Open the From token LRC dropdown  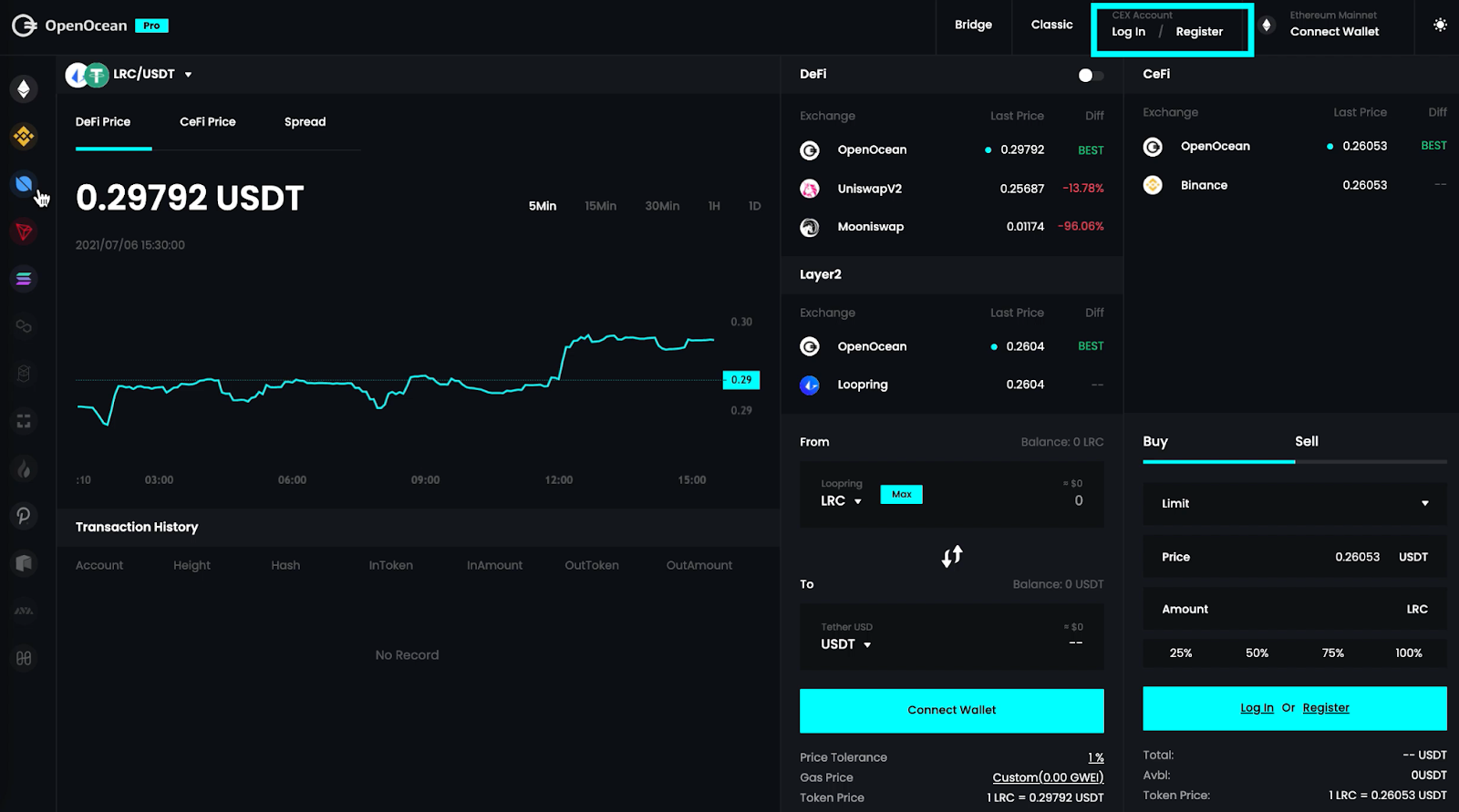[x=841, y=501]
